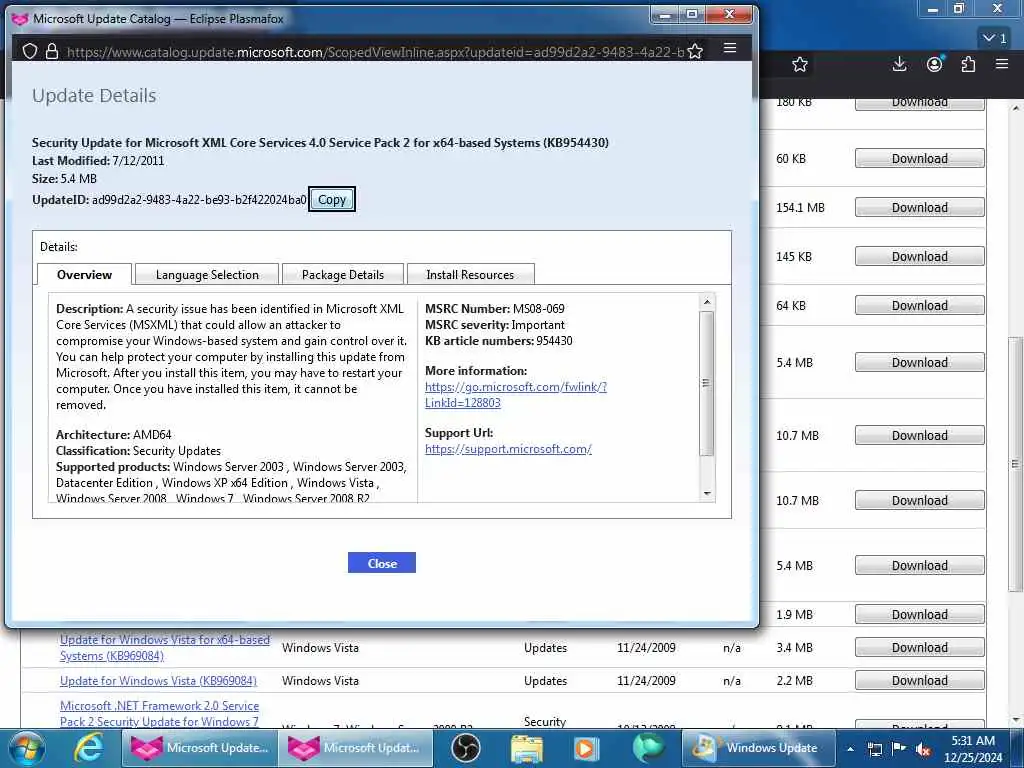Image resolution: width=1024 pixels, height=768 pixels.
Task: Click the Download button for the 60 KB row
Action: coord(920,159)
